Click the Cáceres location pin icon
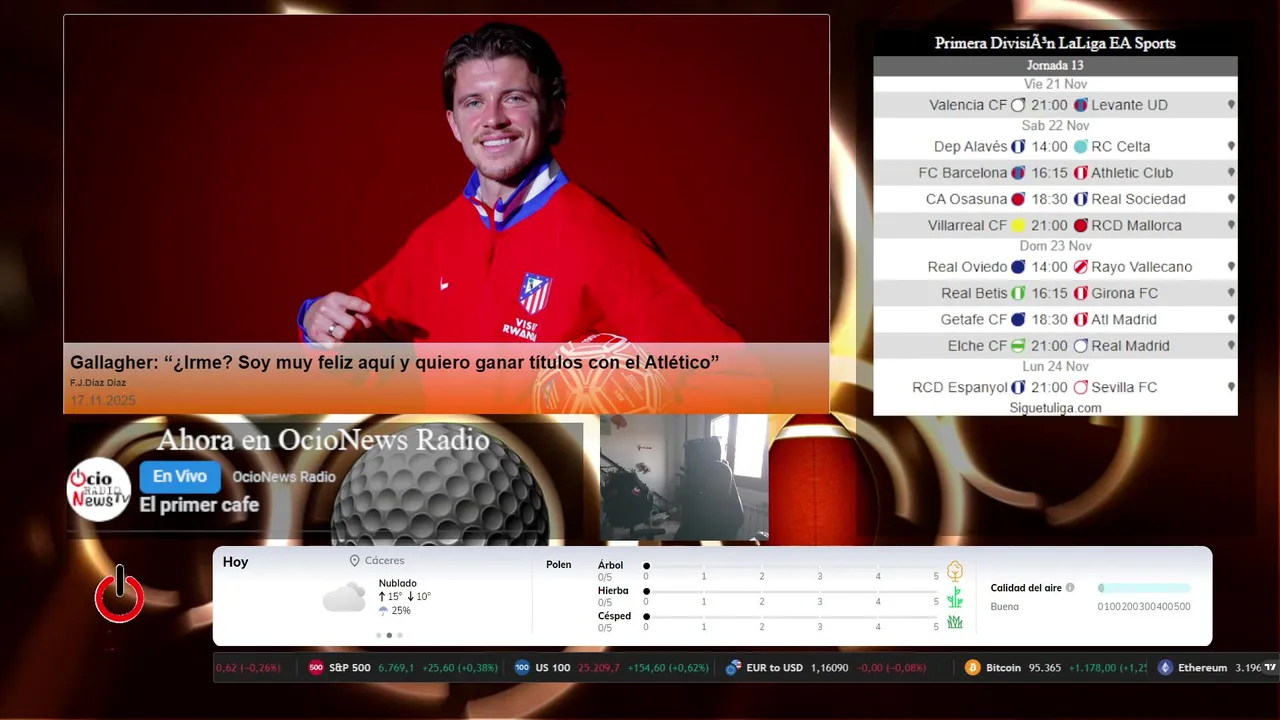The height and width of the screenshot is (720, 1280). tap(354, 561)
